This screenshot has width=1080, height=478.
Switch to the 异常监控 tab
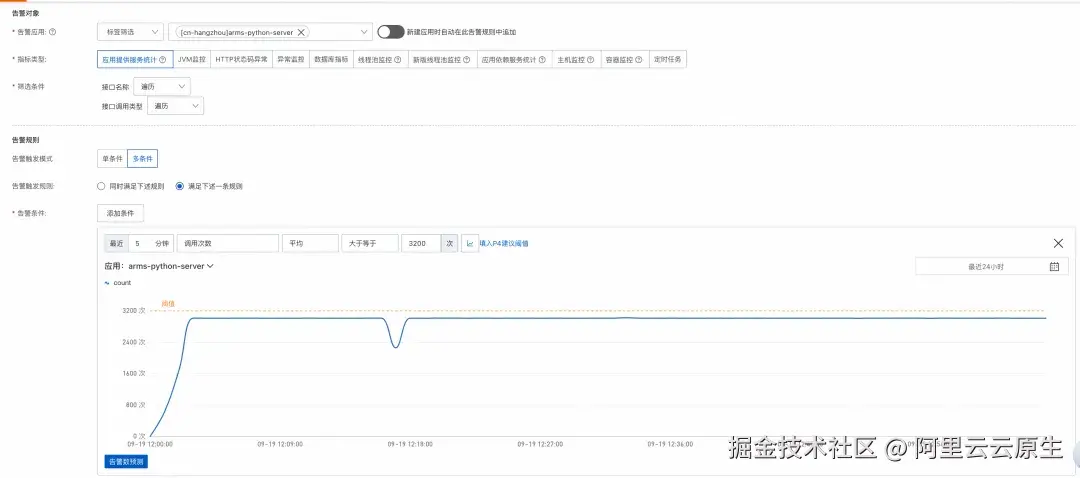click(291, 60)
